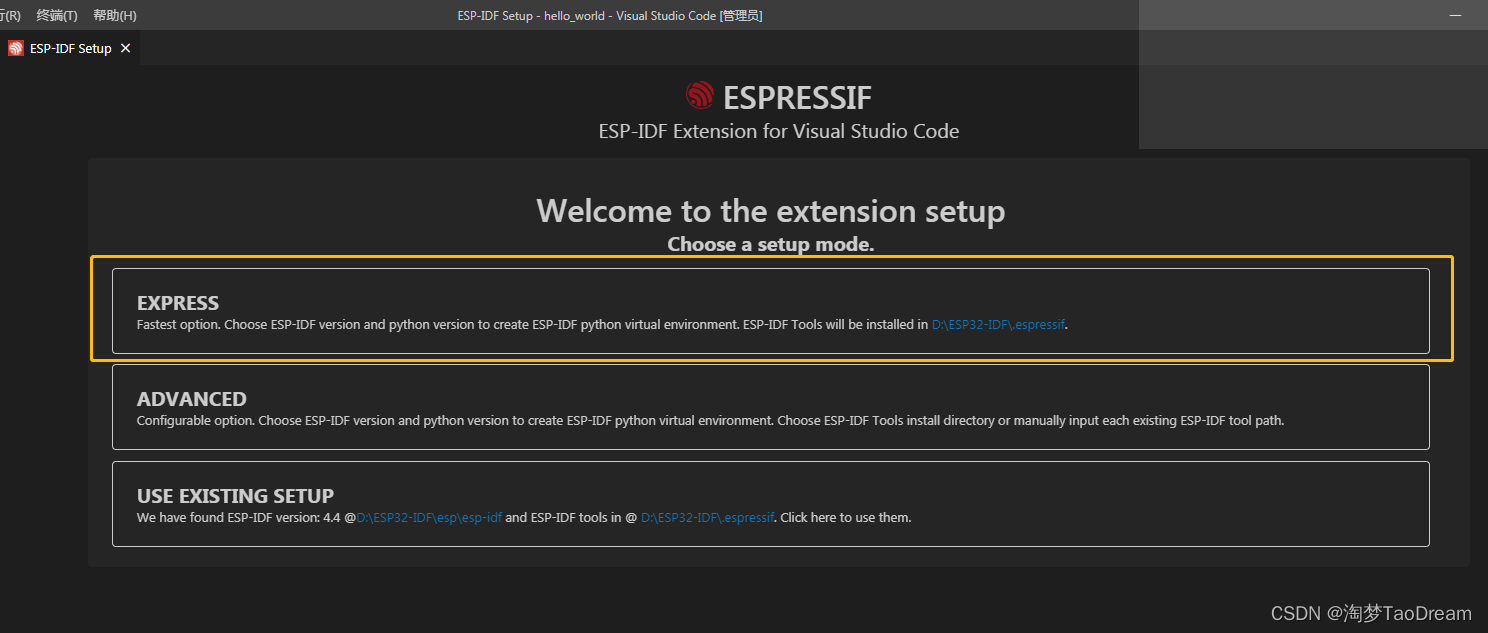Click the ESPRESSIF brand title text
The width and height of the screenshot is (1488, 633).
point(797,97)
